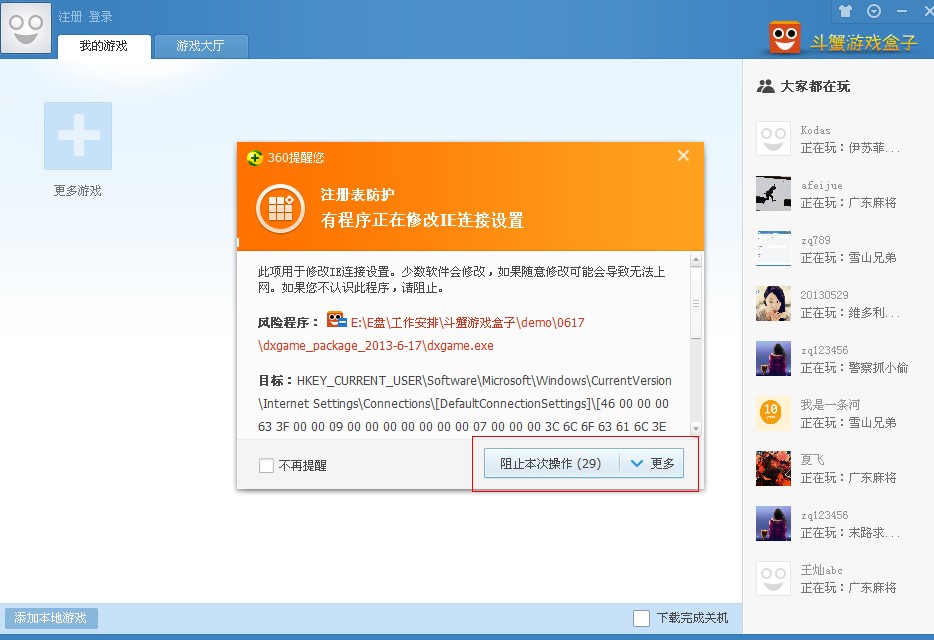
Task: Open Kodas user avatar
Action: 773,138
